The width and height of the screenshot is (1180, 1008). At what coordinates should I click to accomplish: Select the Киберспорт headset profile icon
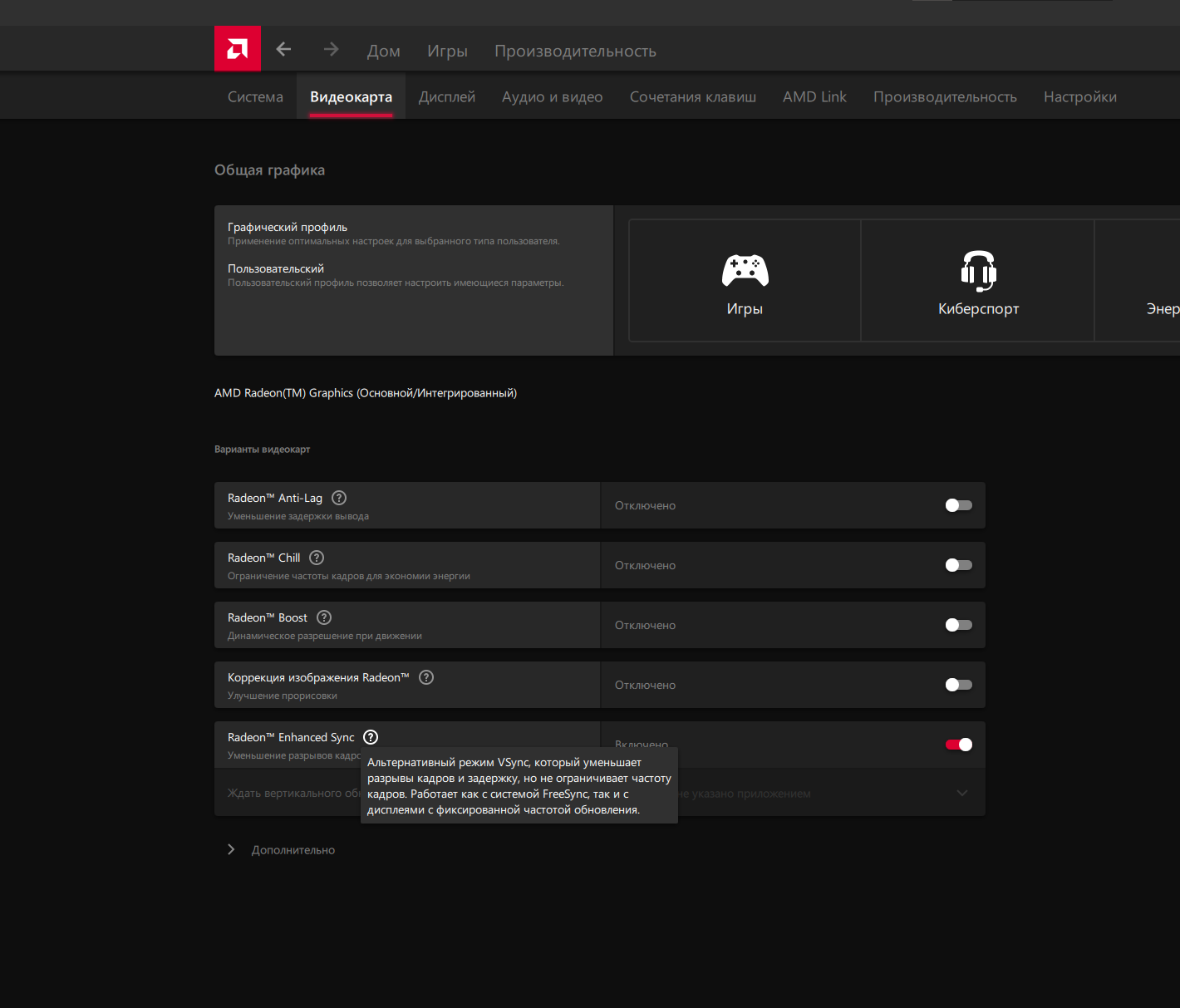[979, 271]
